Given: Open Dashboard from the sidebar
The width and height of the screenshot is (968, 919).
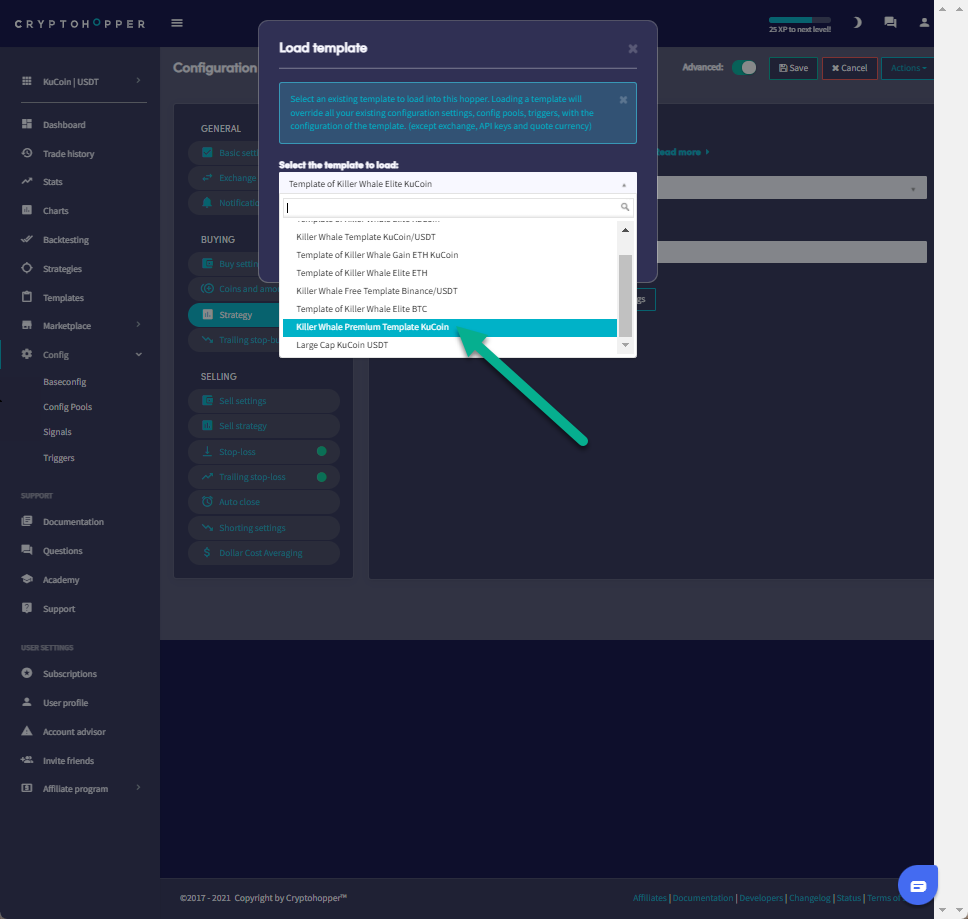Looking at the screenshot, I should (x=64, y=125).
